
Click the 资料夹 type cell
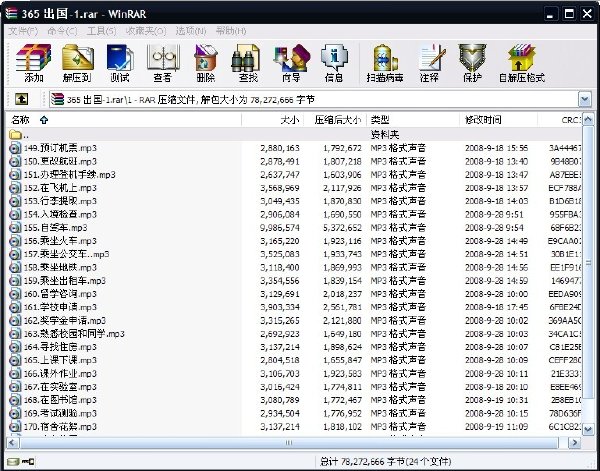(x=385, y=135)
